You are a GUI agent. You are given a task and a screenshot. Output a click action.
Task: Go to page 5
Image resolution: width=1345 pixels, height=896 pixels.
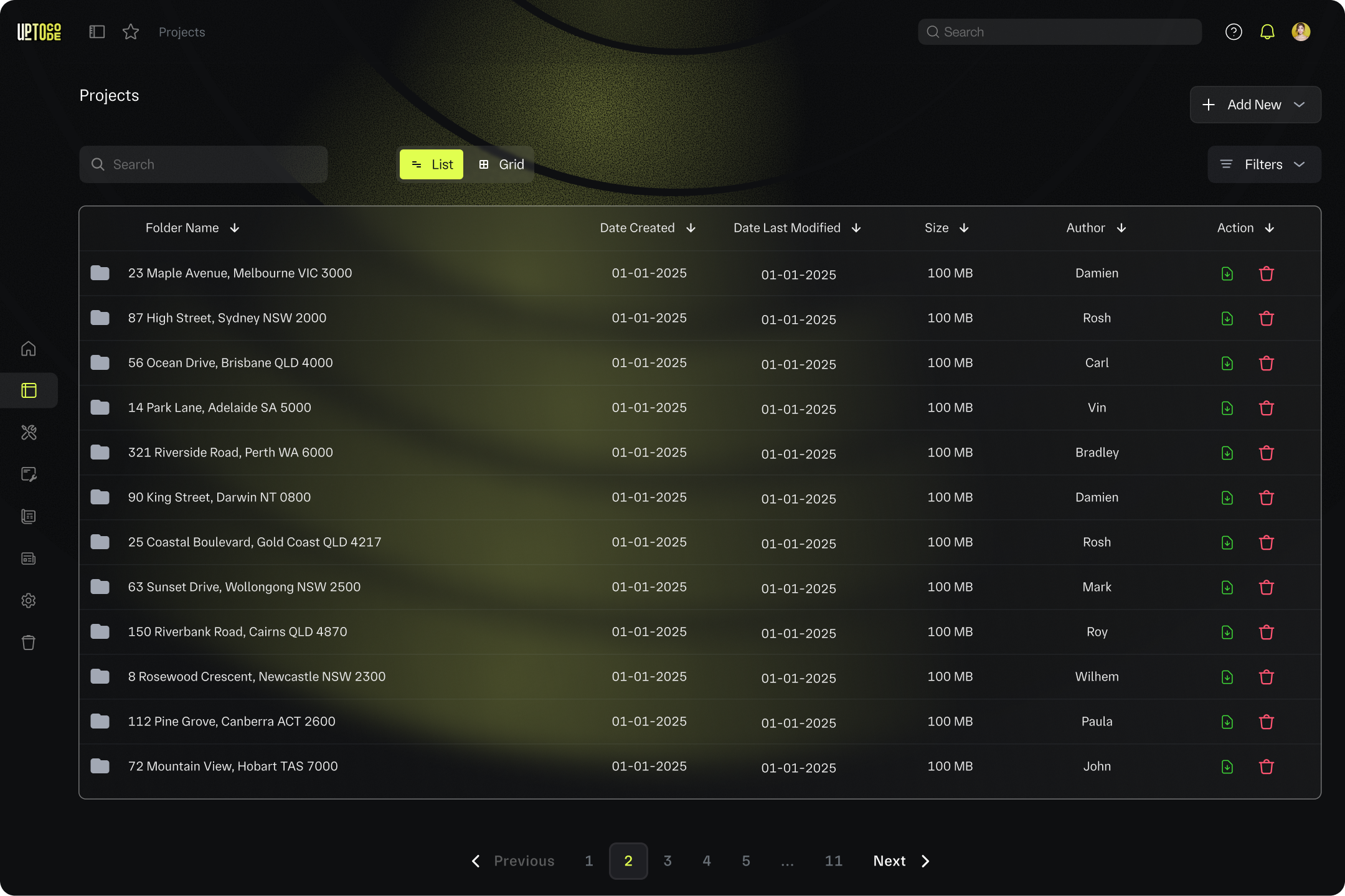click(x=746, y=861)
